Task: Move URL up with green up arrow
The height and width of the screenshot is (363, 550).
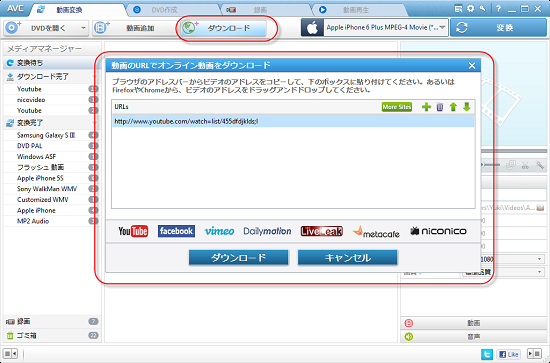Action: coord(453,107)
